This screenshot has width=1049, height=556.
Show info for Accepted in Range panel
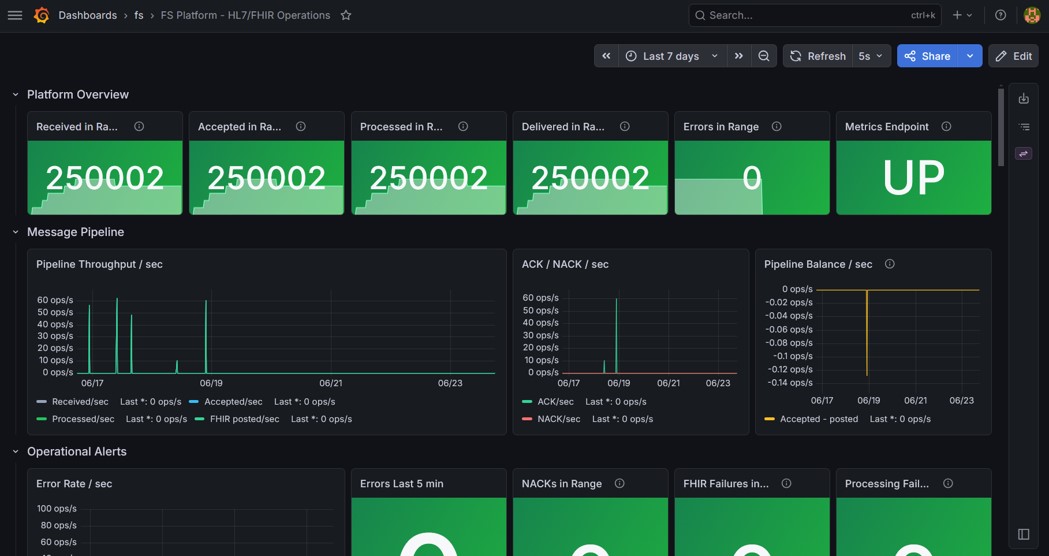(x=301, y=126)
